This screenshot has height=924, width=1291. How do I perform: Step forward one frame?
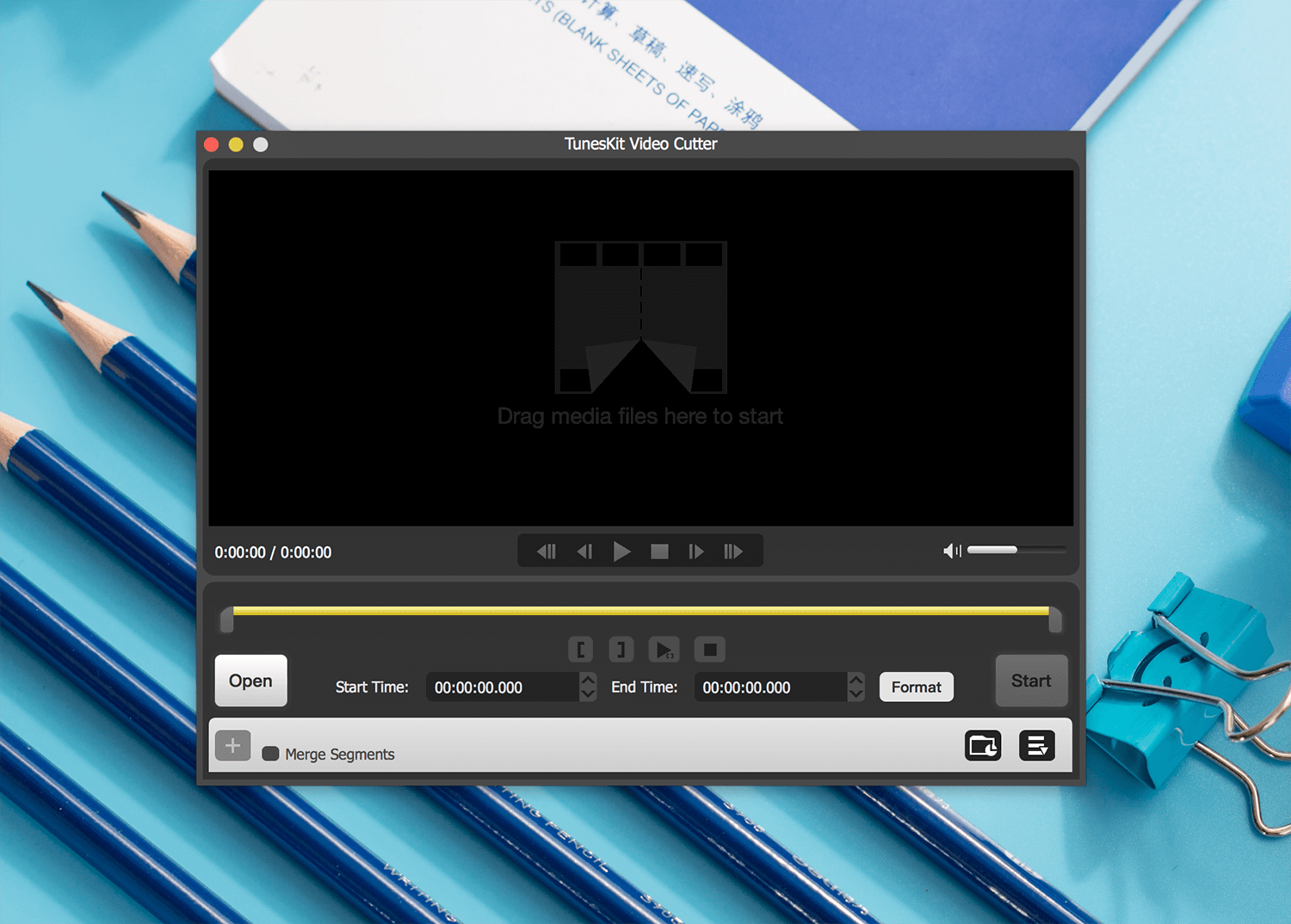coord(696,551)
